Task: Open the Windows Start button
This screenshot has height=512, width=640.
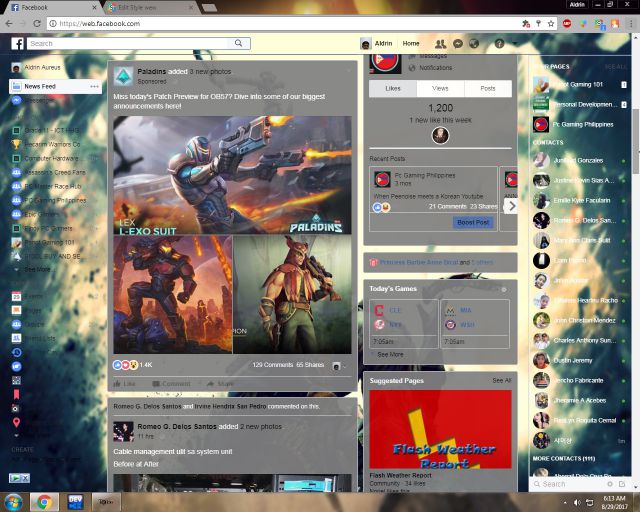Action: tap(13, 502)
